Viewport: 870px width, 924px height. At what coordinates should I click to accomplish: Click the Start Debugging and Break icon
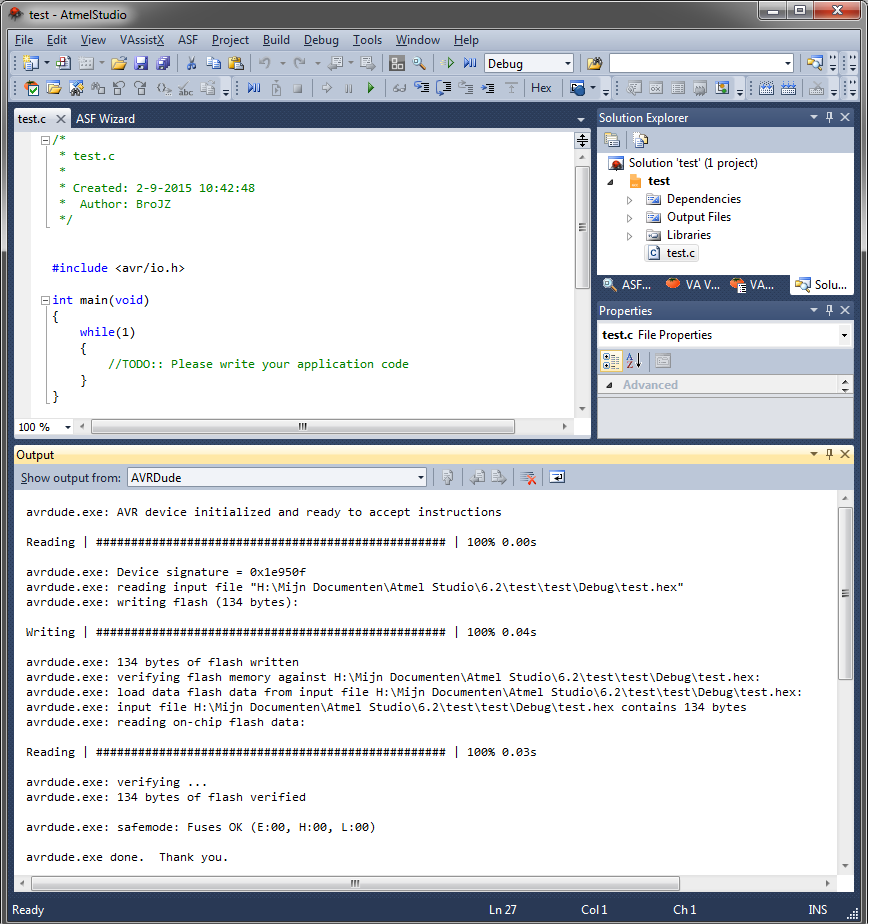(470, 63)
